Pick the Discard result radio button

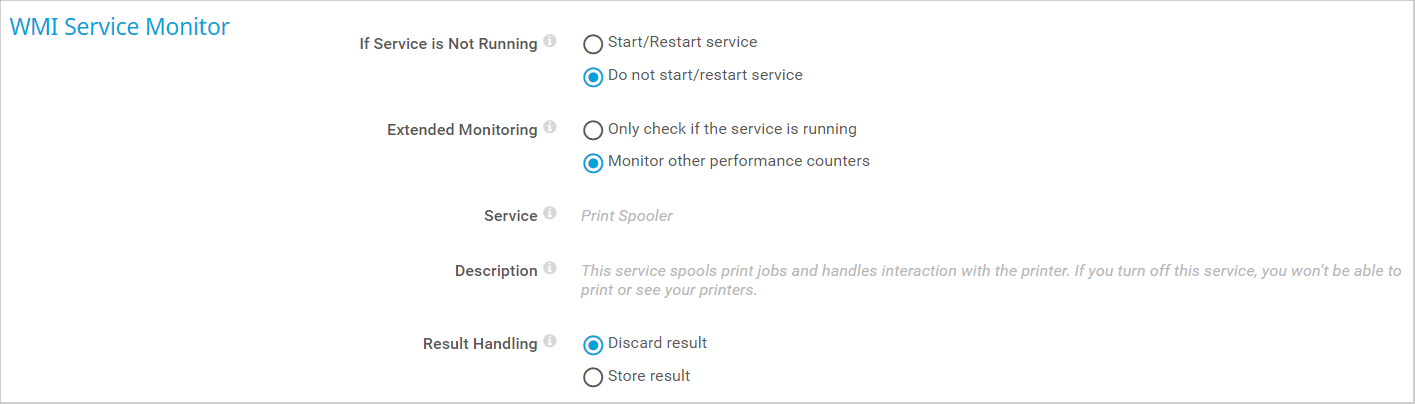[593, 344]
